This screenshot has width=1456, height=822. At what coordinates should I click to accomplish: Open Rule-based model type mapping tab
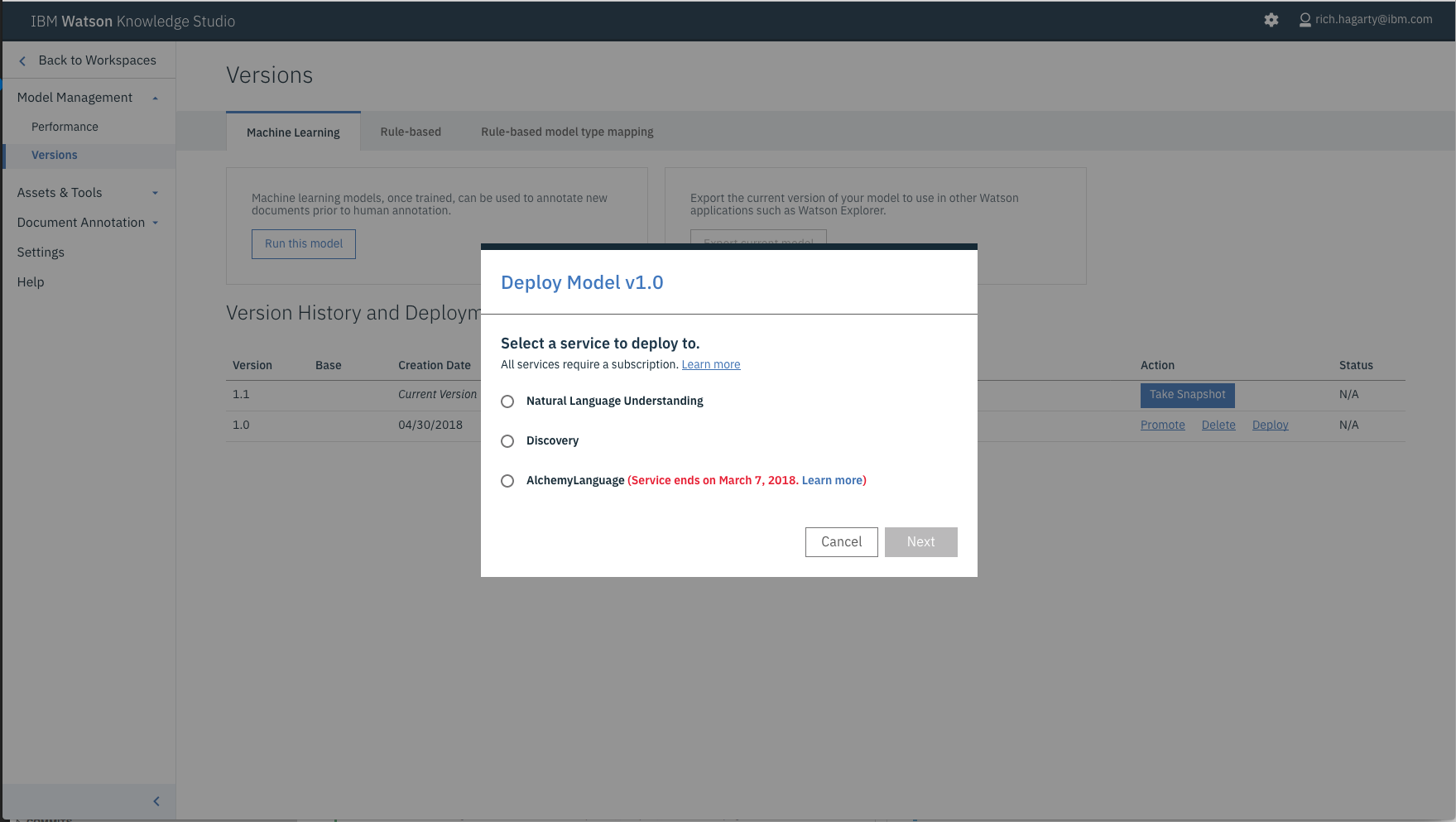point(567,132)
